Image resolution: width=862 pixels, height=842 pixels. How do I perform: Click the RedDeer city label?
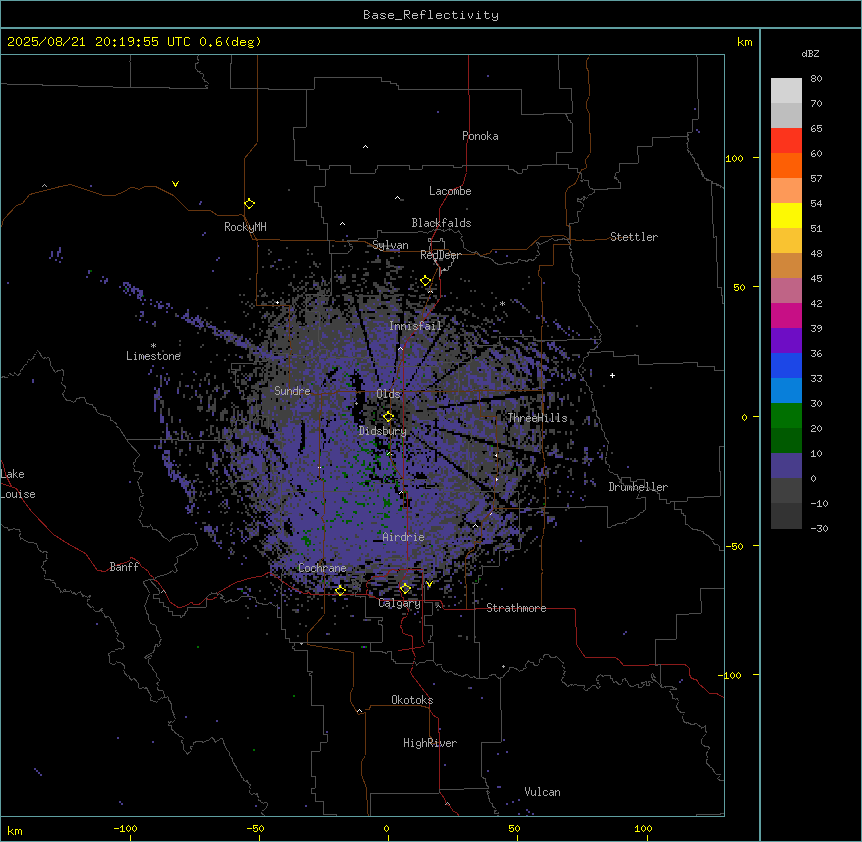click(440, 255)
